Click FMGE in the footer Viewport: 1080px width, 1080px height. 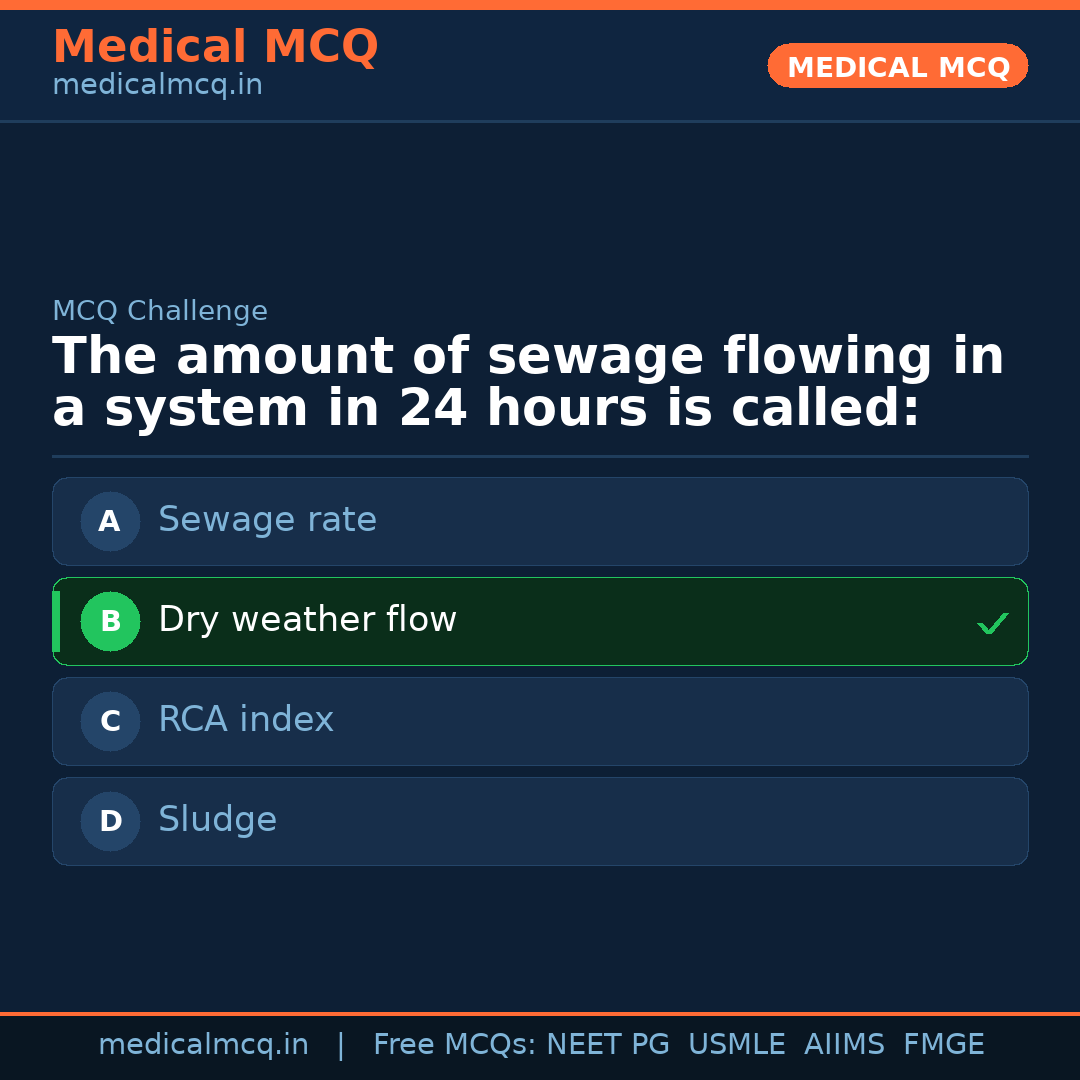tap(943, 1045)
